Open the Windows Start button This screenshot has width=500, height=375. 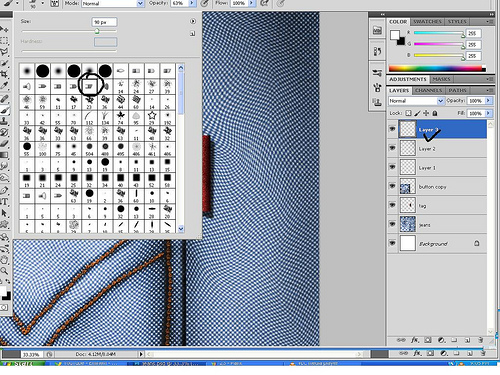point(22,363)
